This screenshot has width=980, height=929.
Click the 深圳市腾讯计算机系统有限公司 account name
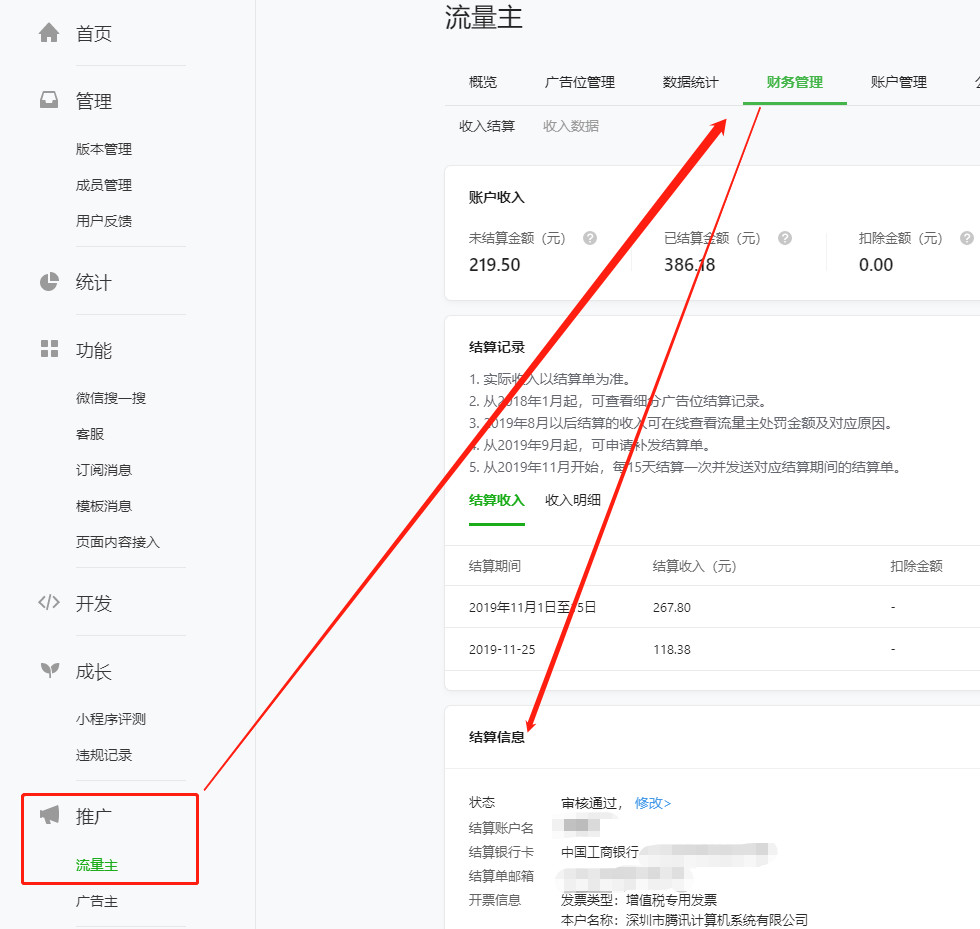coord(717,920)
